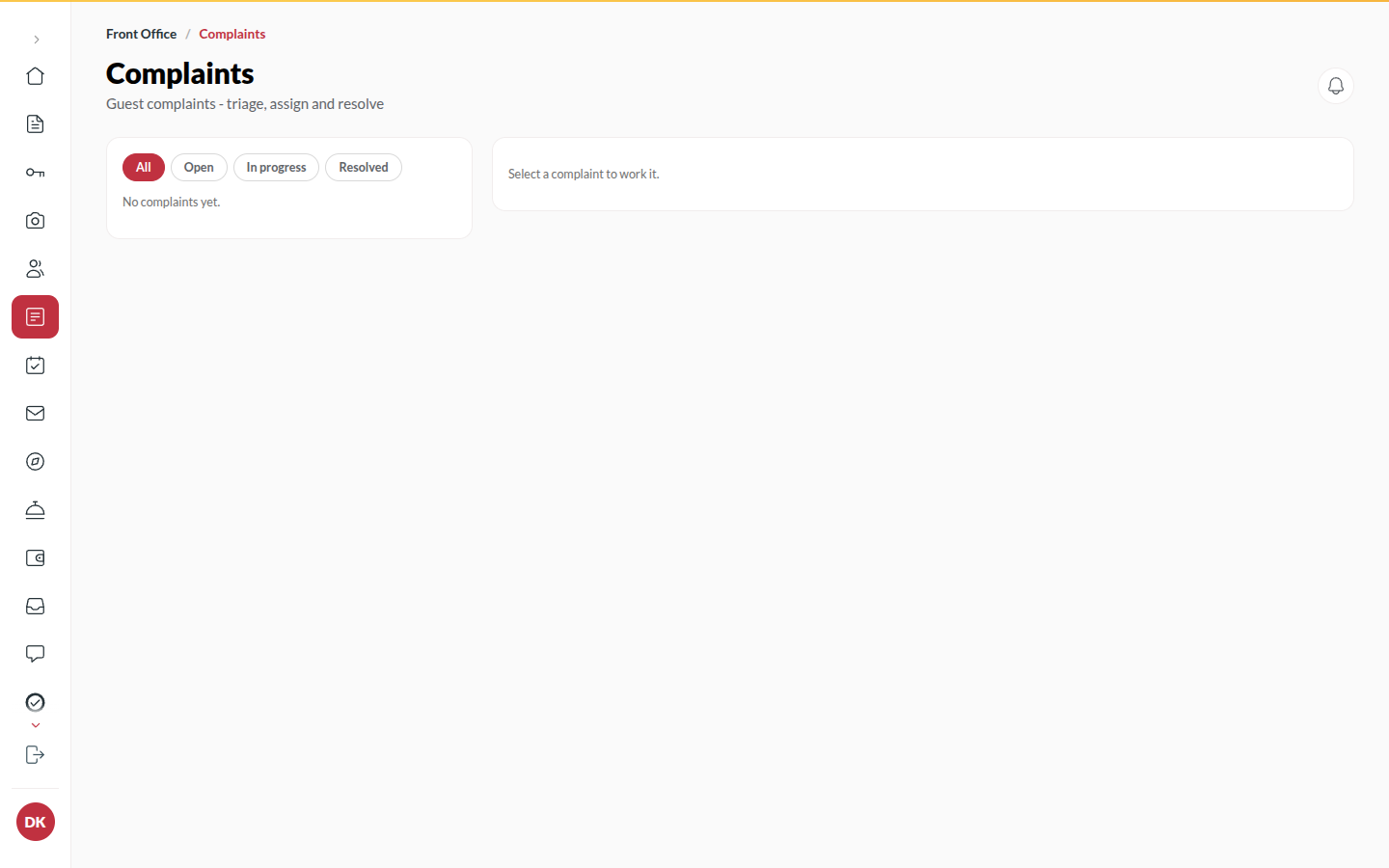Click the Complaints page heading
Screen dimensions: 1389x868
pos(180,74)
